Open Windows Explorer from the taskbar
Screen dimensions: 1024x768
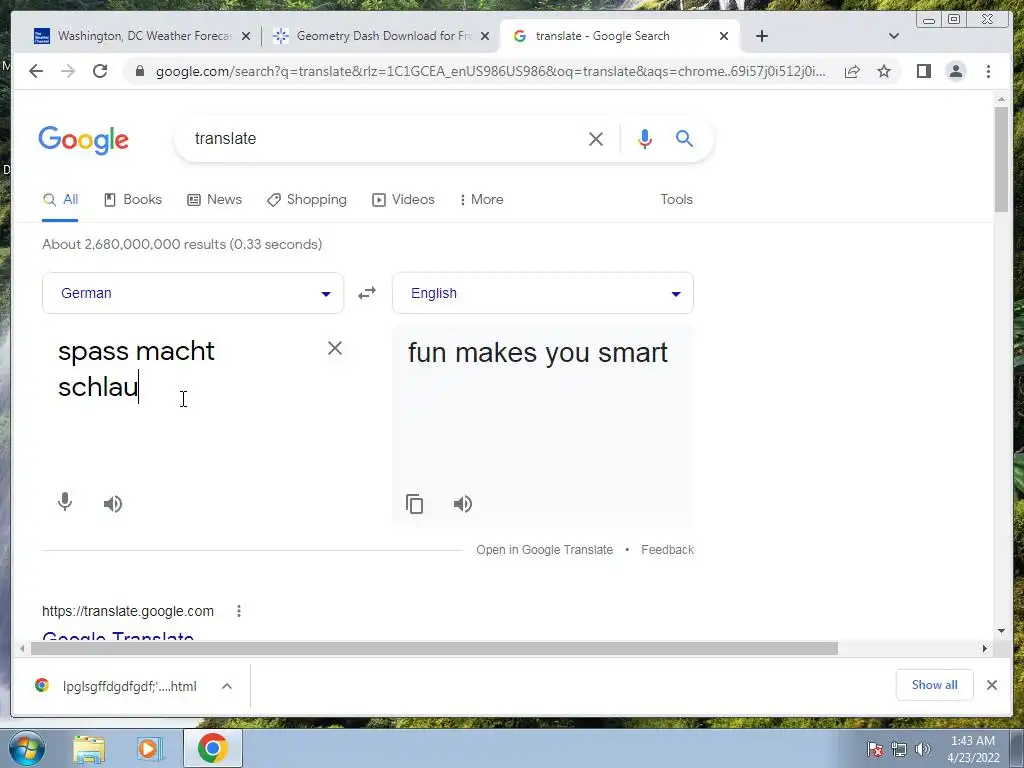89,749
